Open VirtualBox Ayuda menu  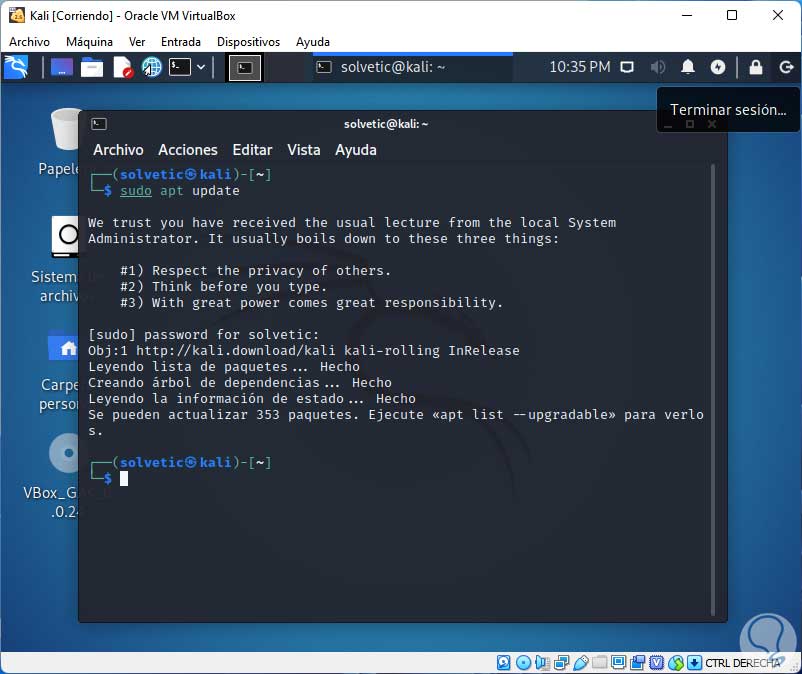coord(313,42)
